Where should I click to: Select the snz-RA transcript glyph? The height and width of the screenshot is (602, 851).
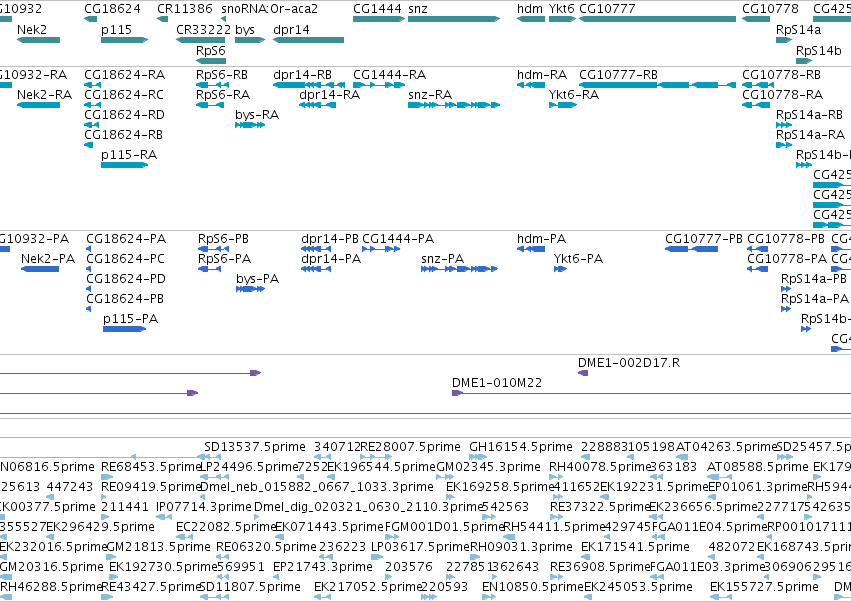[x=454, y=105]
